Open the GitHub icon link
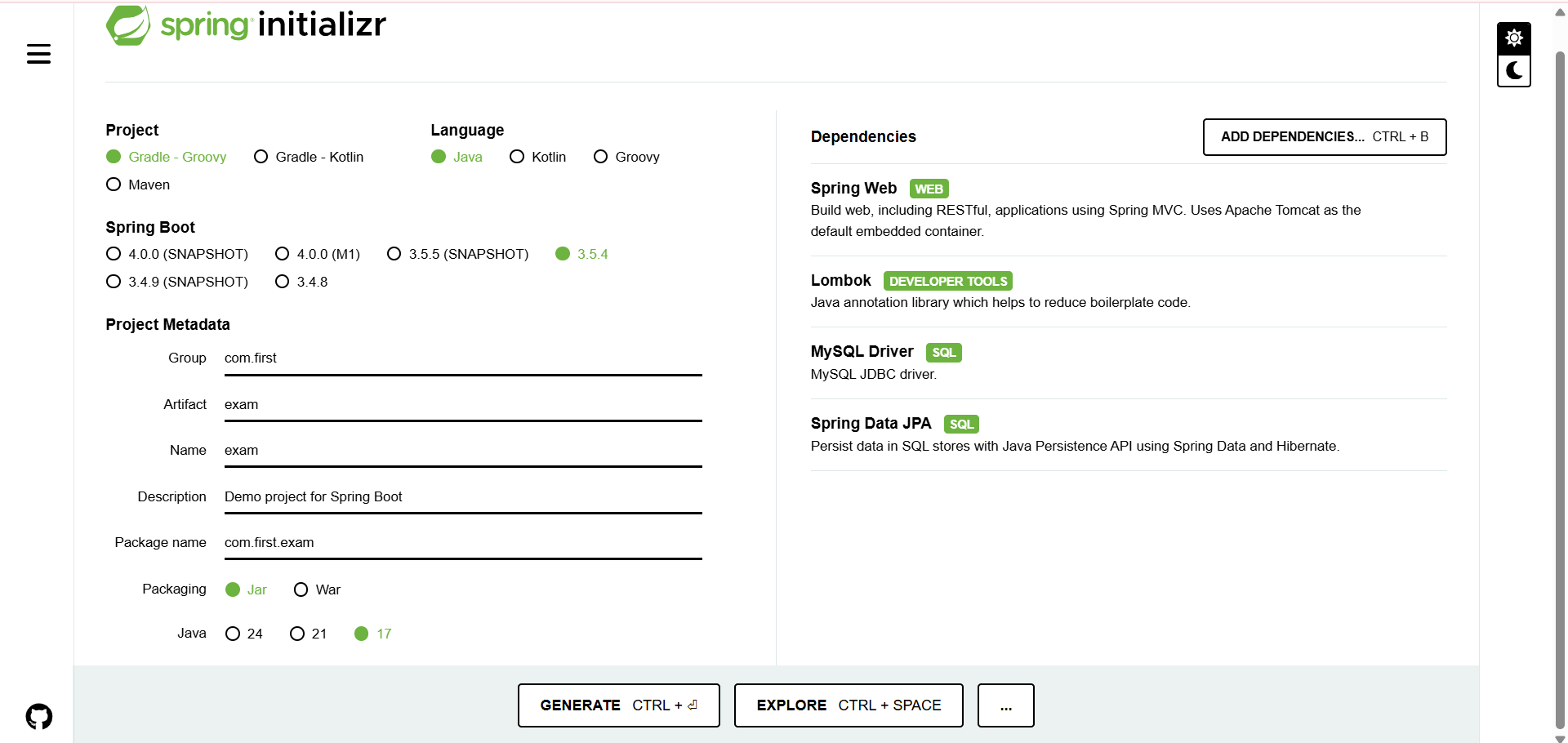Screen dimensions: 1568x743 (38, 716)
